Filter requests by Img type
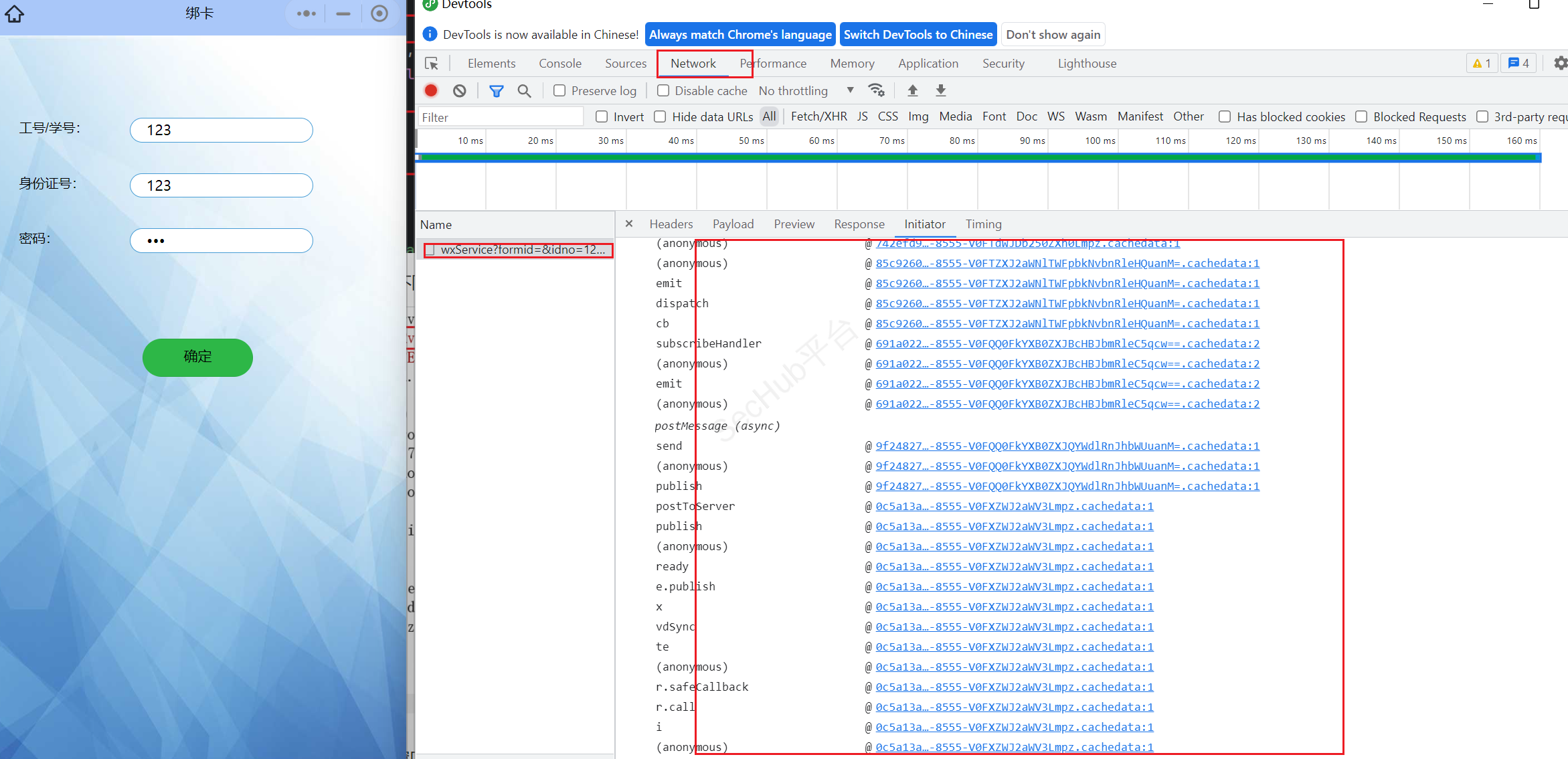Viewport: 1568px width, 759px height. [918, 116]
